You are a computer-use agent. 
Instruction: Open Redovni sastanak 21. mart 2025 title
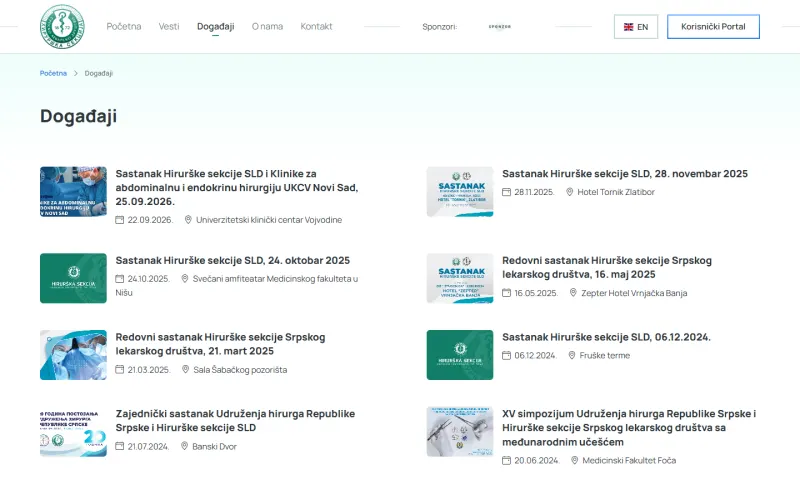(220, 344)
